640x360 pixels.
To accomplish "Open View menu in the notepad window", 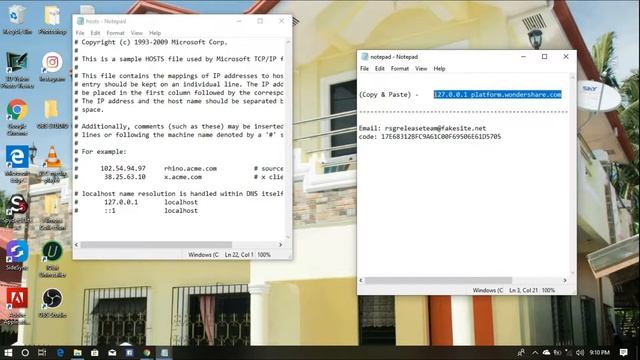I will [421, 69].
